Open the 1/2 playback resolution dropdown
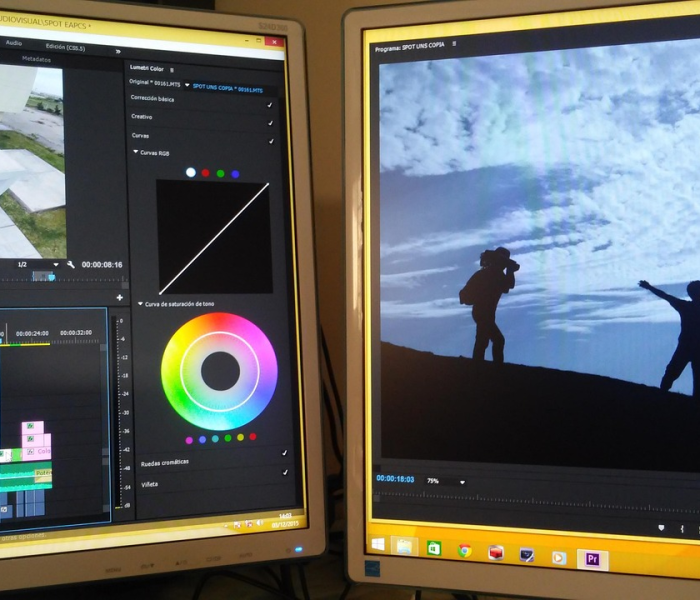Image resolution: width=700 pixels, height=600 pixels. point(56,264)
